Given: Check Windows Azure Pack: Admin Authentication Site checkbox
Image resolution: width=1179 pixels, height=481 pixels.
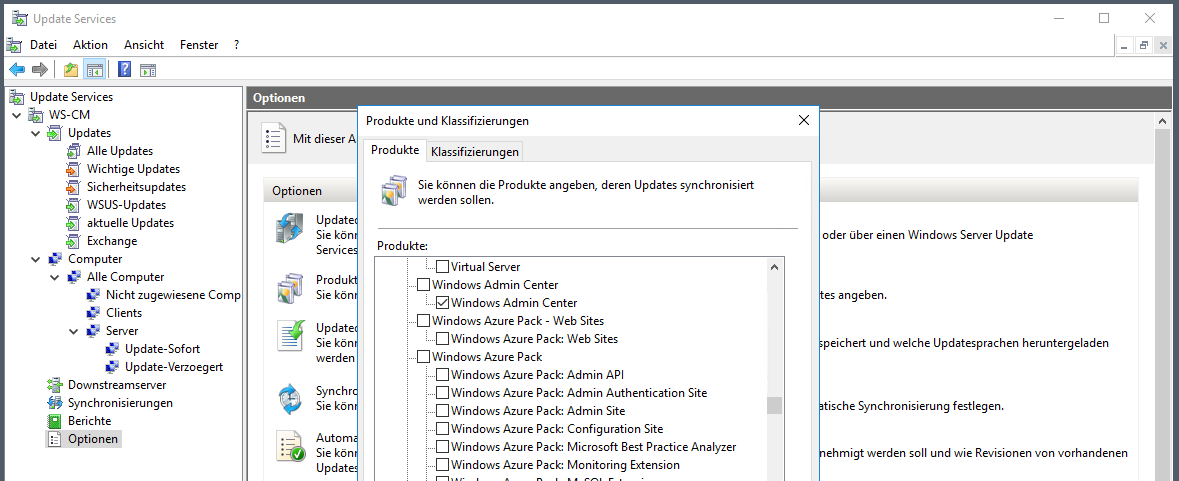Looking at the screenshot, I should (443, 393).
